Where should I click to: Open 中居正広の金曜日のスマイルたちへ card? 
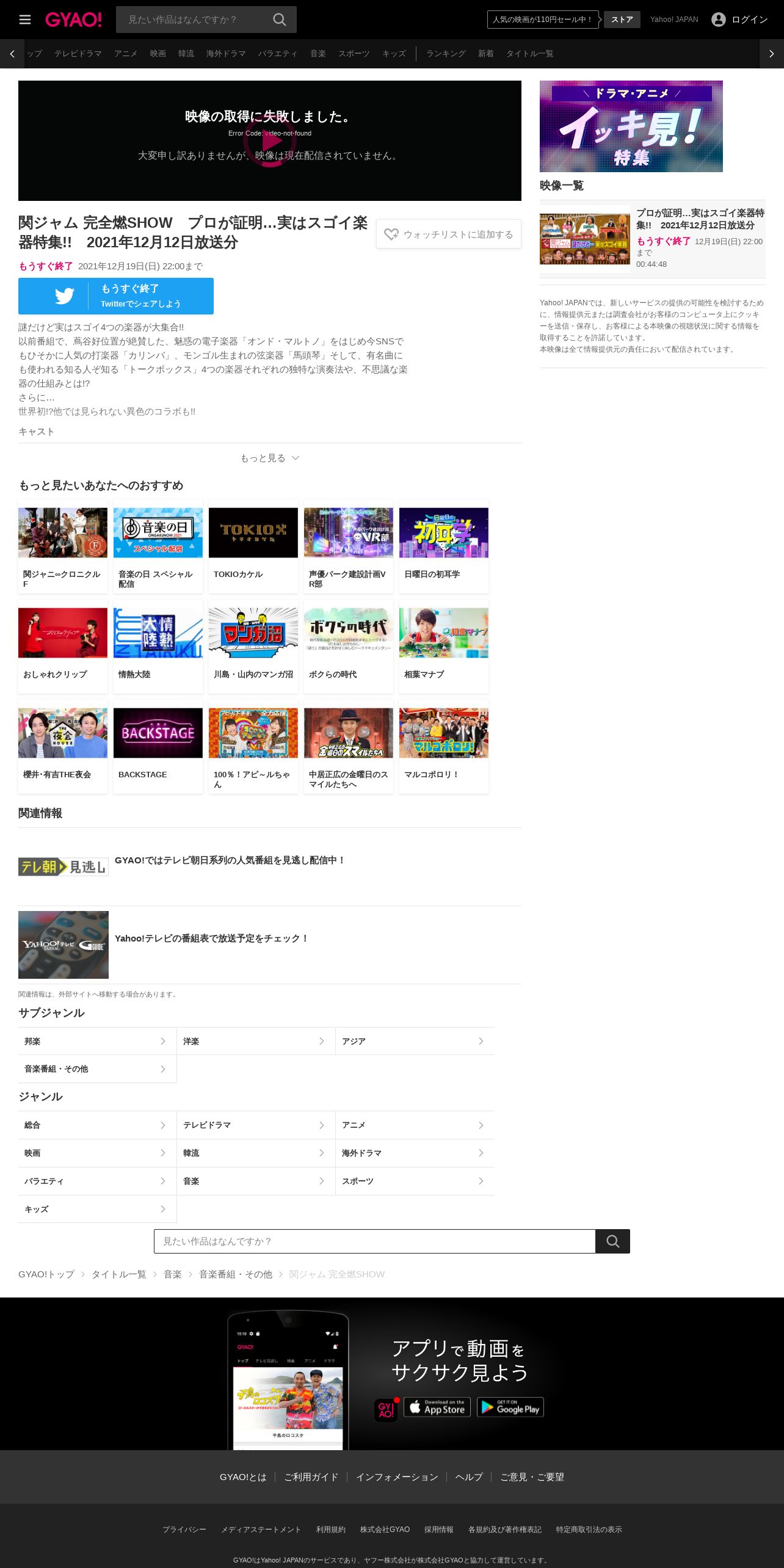(x=349, y=747)
